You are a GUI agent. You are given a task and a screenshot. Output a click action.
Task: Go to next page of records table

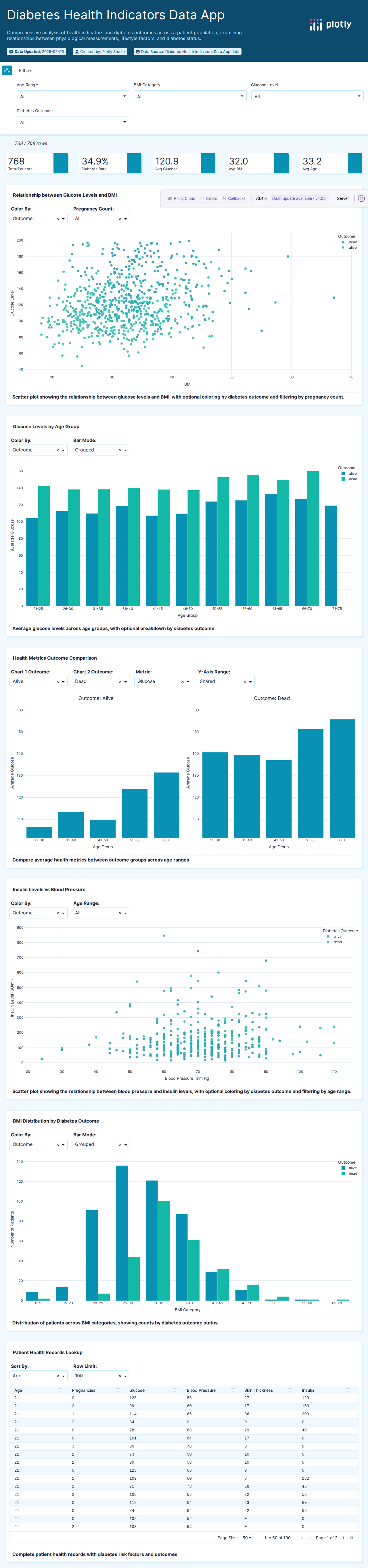(343, 1538)
